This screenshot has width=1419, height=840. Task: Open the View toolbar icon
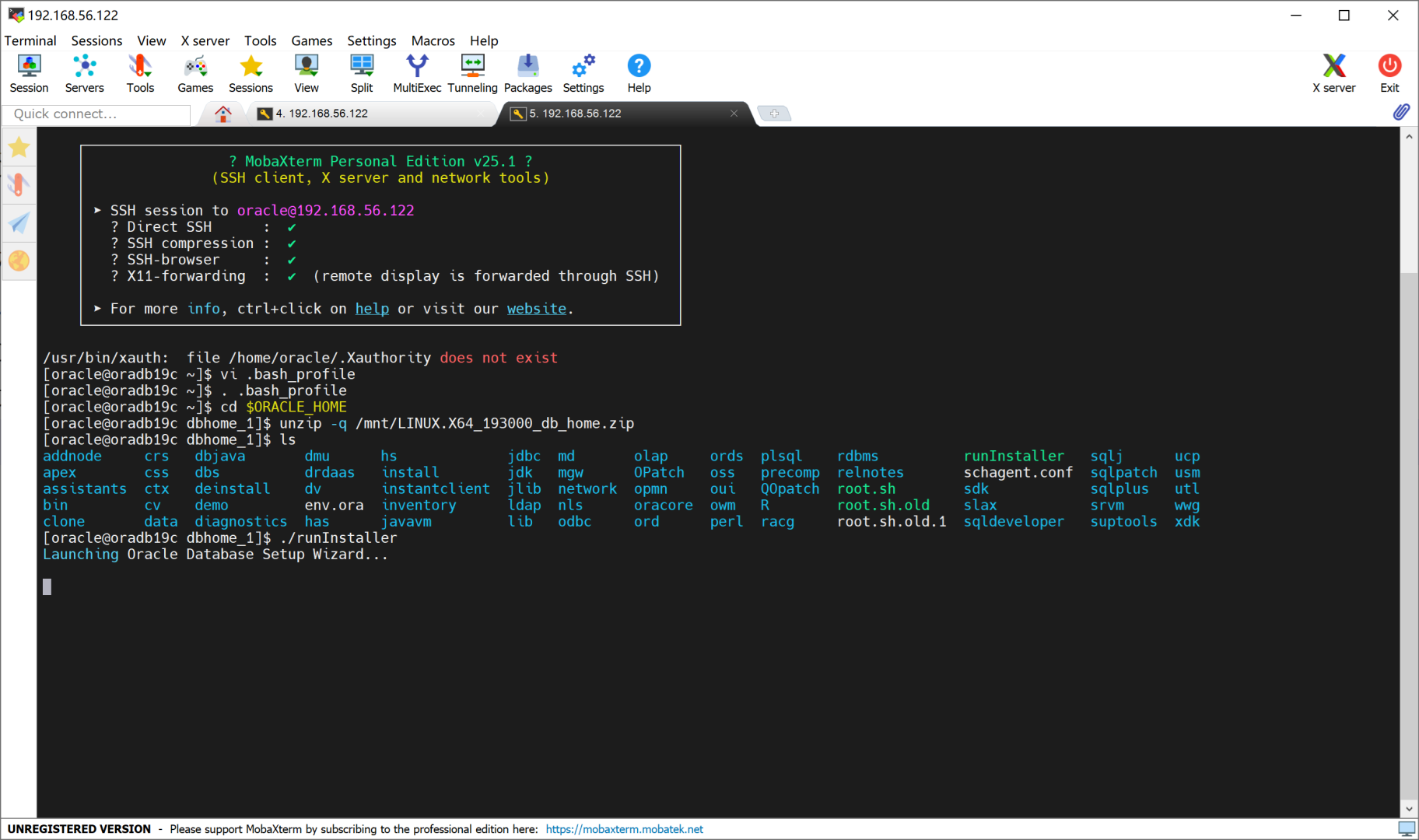307,74
